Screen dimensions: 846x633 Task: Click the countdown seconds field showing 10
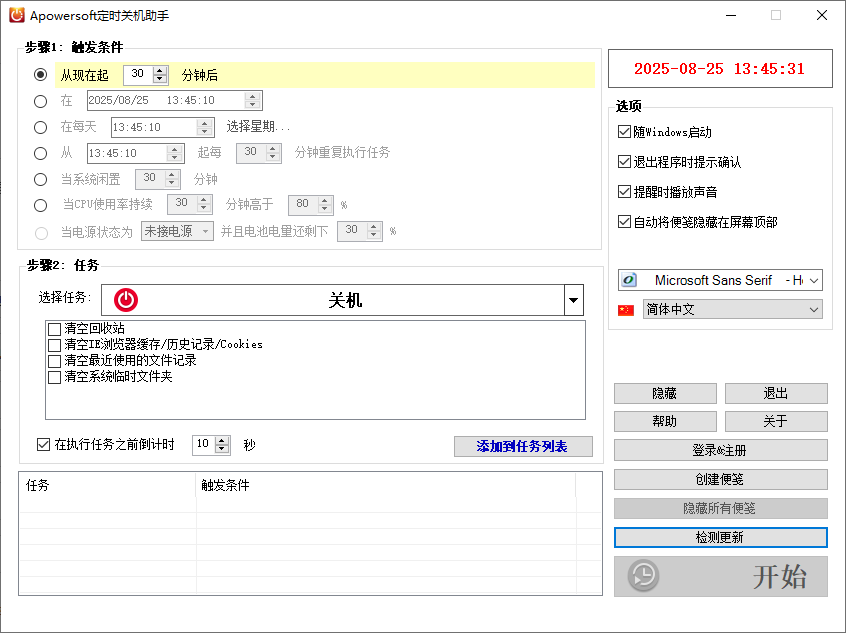coord(204,445)
